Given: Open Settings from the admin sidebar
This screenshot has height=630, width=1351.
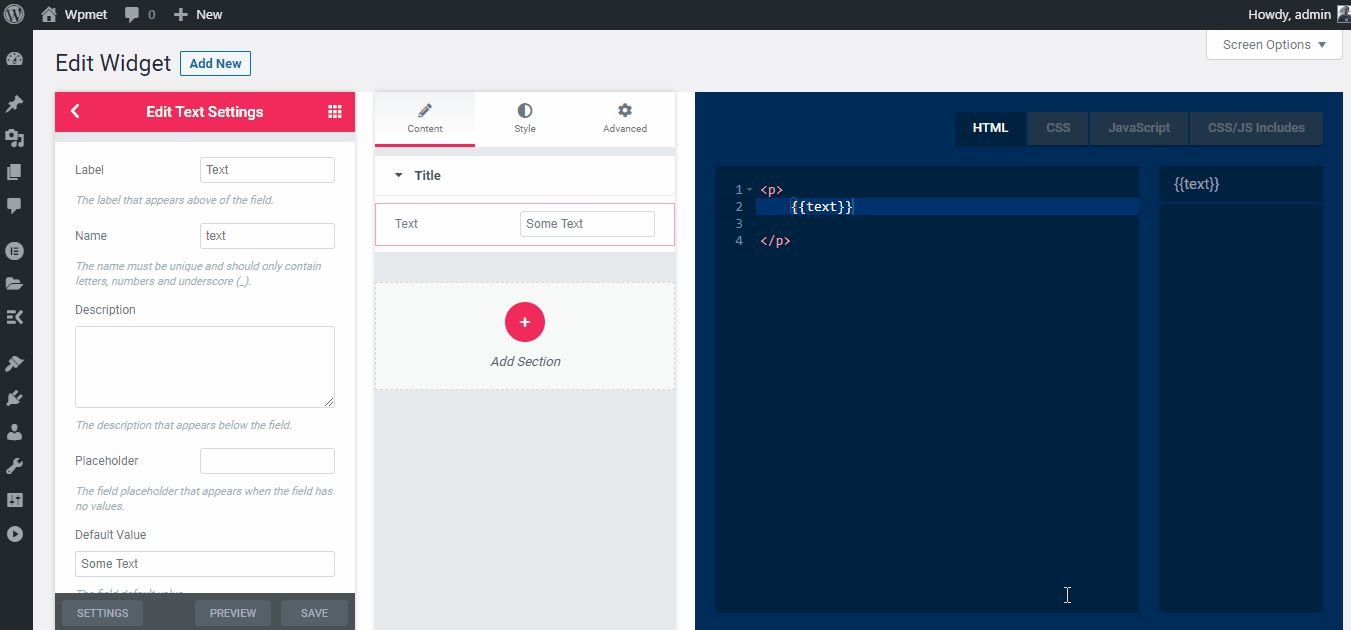Looking at the screenshot, I should (x=14, y=500).
